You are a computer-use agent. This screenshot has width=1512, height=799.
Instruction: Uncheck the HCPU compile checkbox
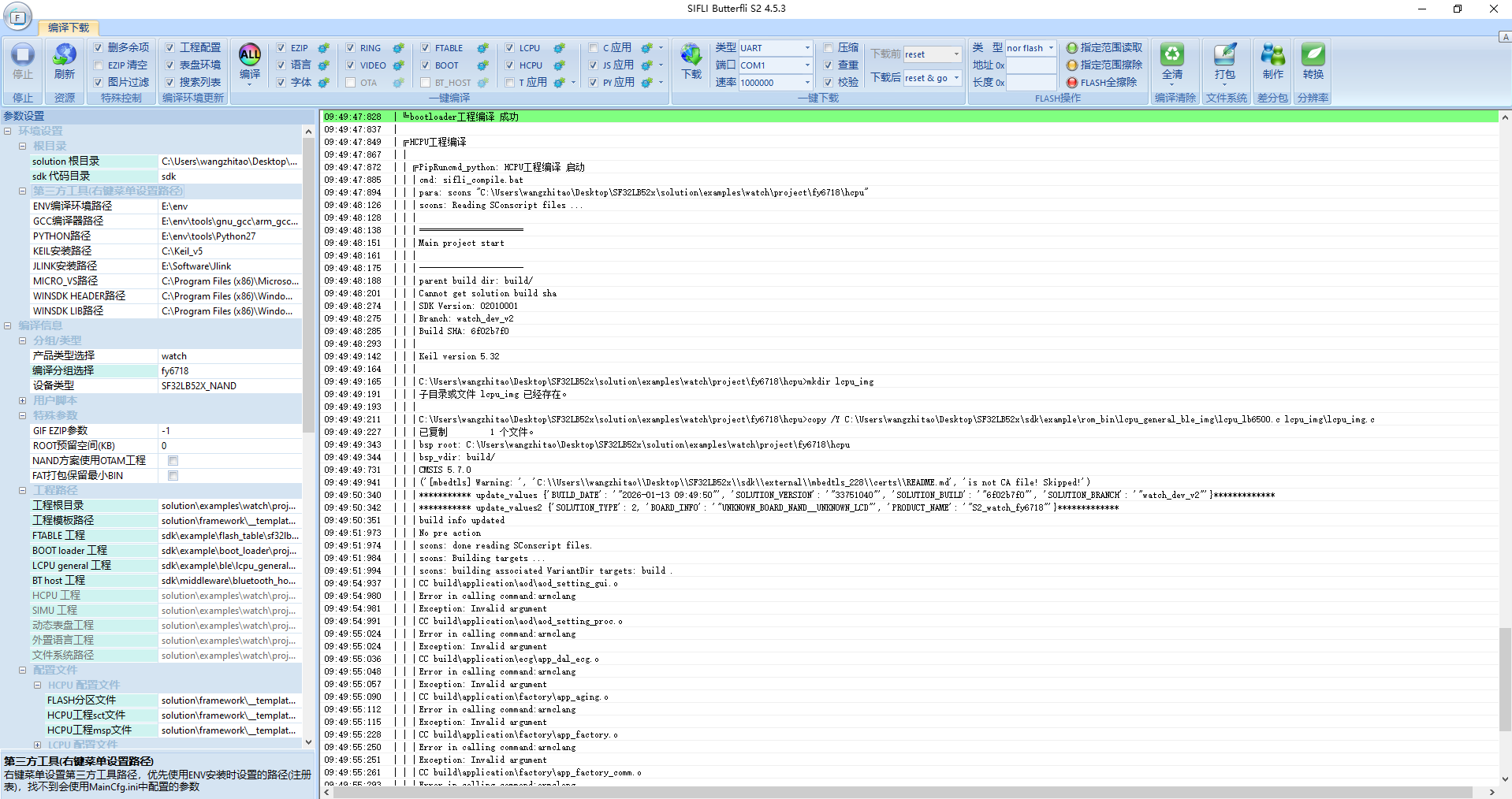point(509,65)
